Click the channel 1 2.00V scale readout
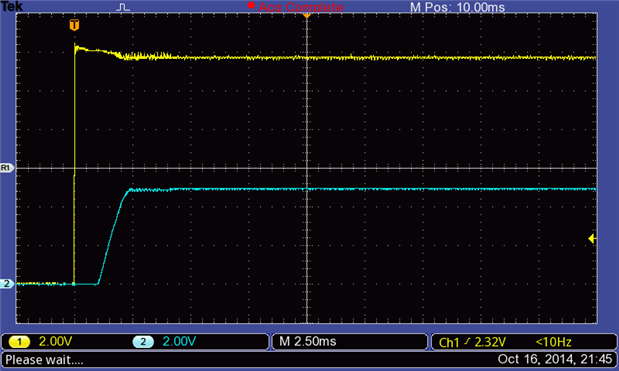Viewport: 619px width, 371px height. [55, 341]
